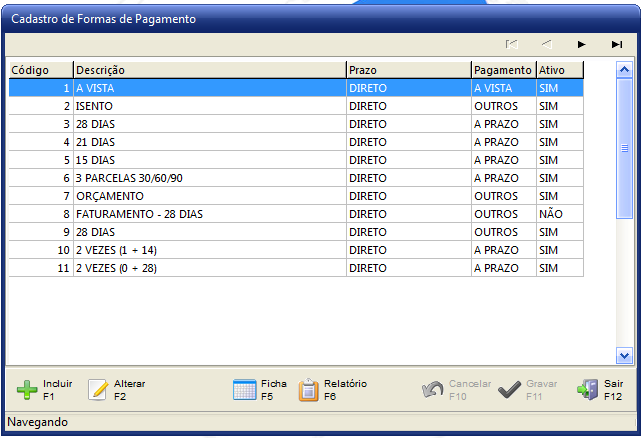This screenshot has width=643, height=438.
Task: Select code 3 row 28 DIAS
Action: tap(296, 124)
